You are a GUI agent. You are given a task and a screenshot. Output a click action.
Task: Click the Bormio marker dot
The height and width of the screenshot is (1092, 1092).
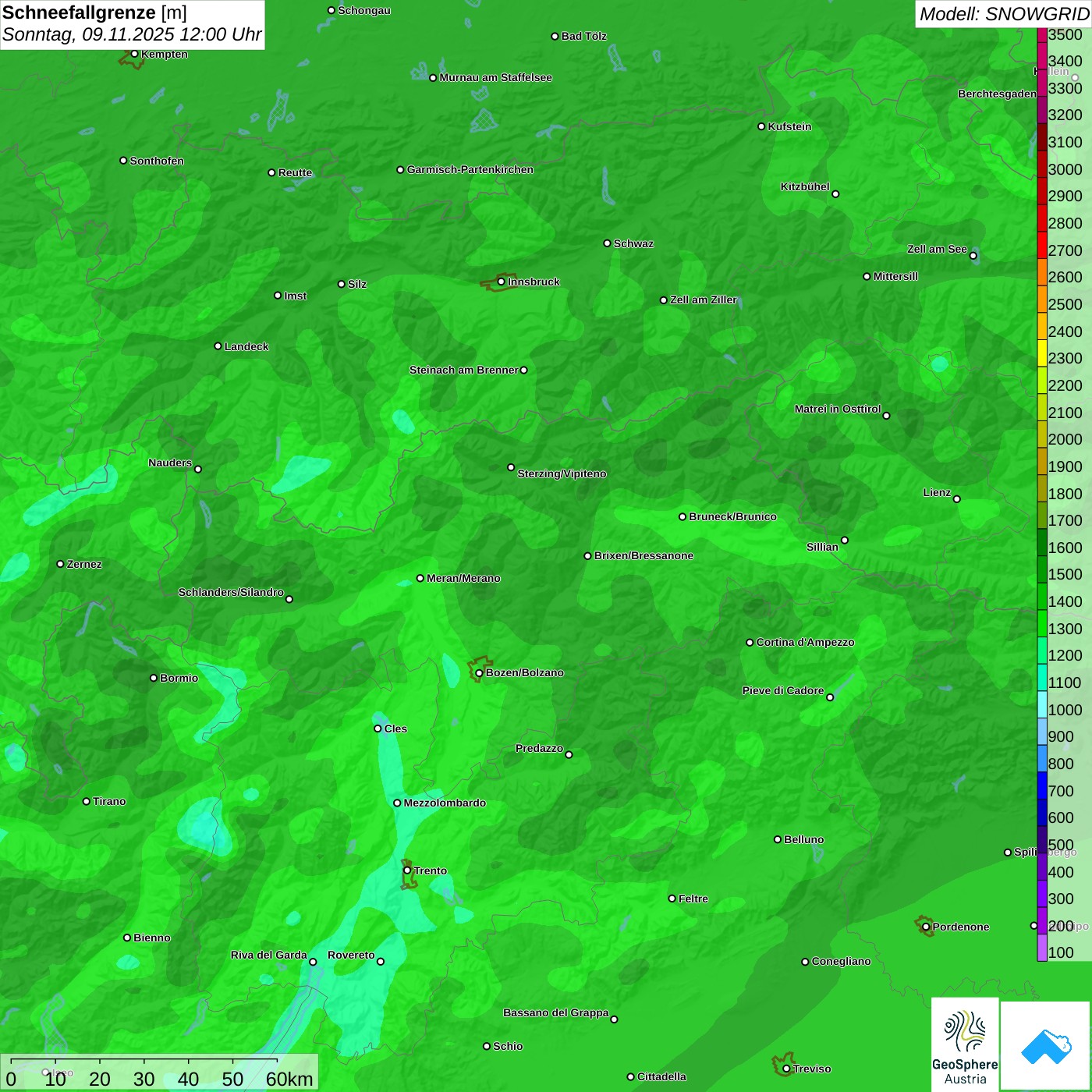[x=154, y=678]
